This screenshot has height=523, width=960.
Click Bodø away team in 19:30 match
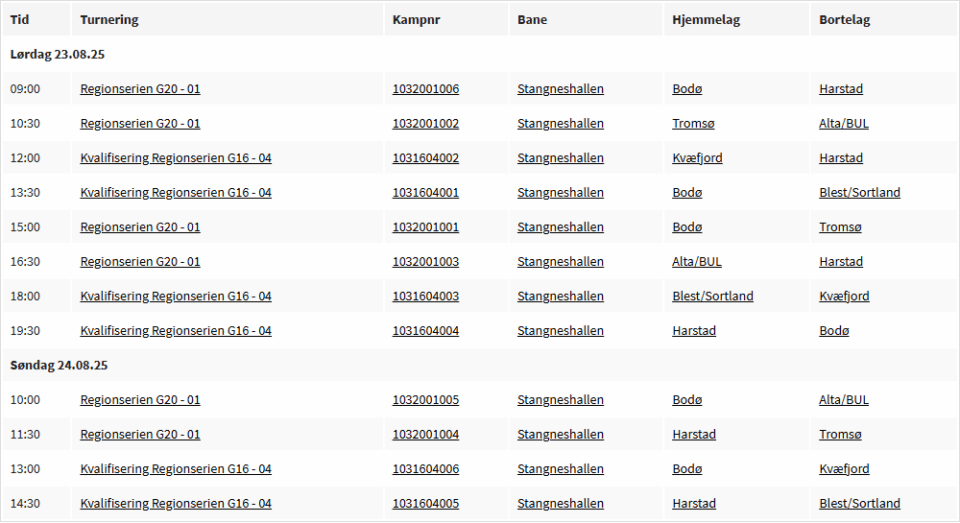tap(833, 331)
